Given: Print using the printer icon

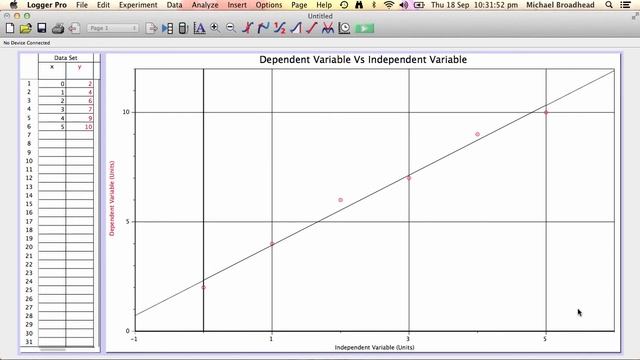Looking at the screenshot, I should click(58, 29).
